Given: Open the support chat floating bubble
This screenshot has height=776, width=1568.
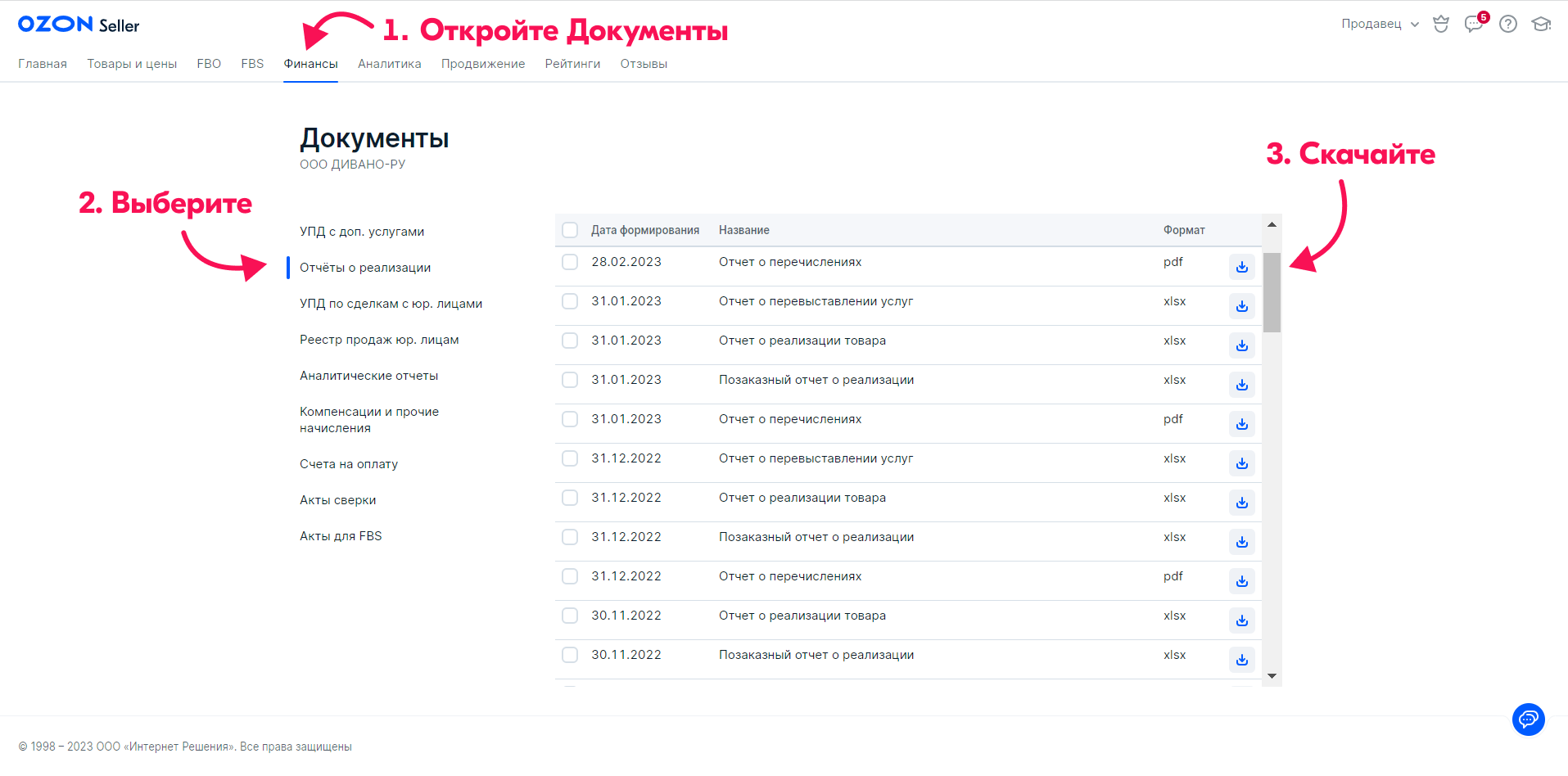Looking at the screenshot, I should pyautogui.click(x=1528, y=720).
